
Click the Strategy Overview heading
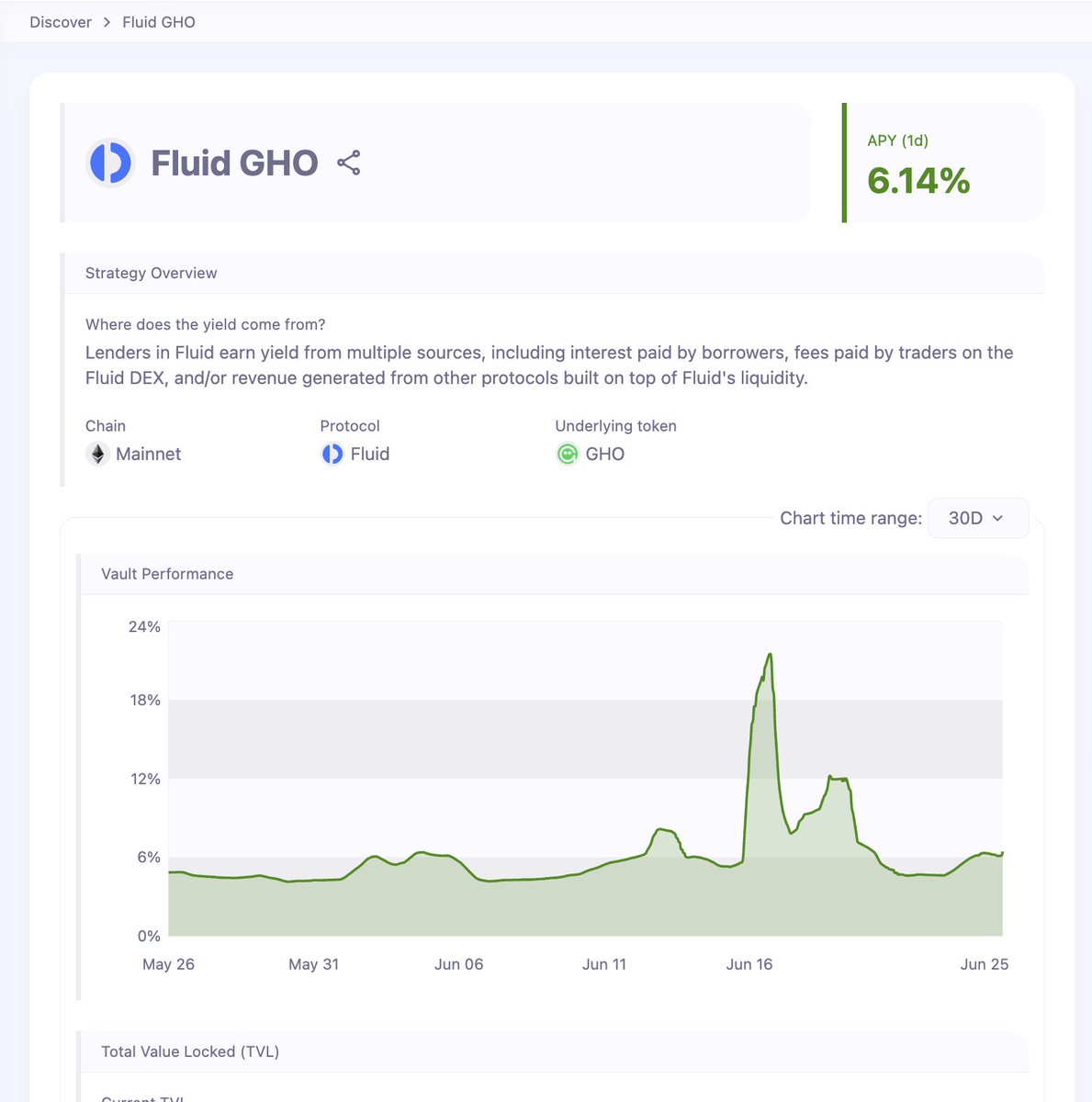point(151,273)
